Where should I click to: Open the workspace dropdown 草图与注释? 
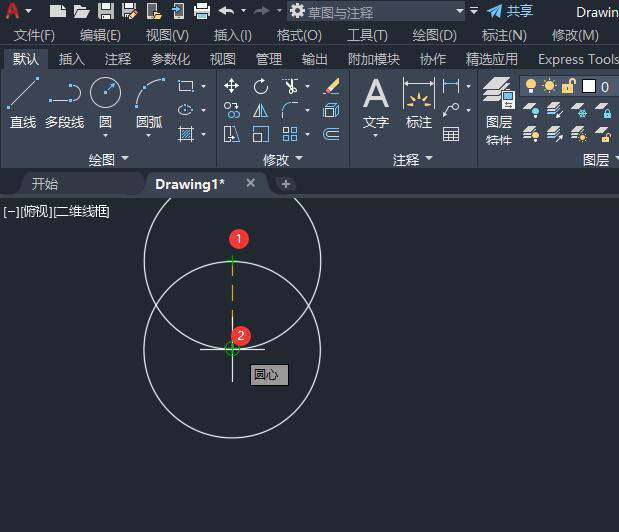376,11
